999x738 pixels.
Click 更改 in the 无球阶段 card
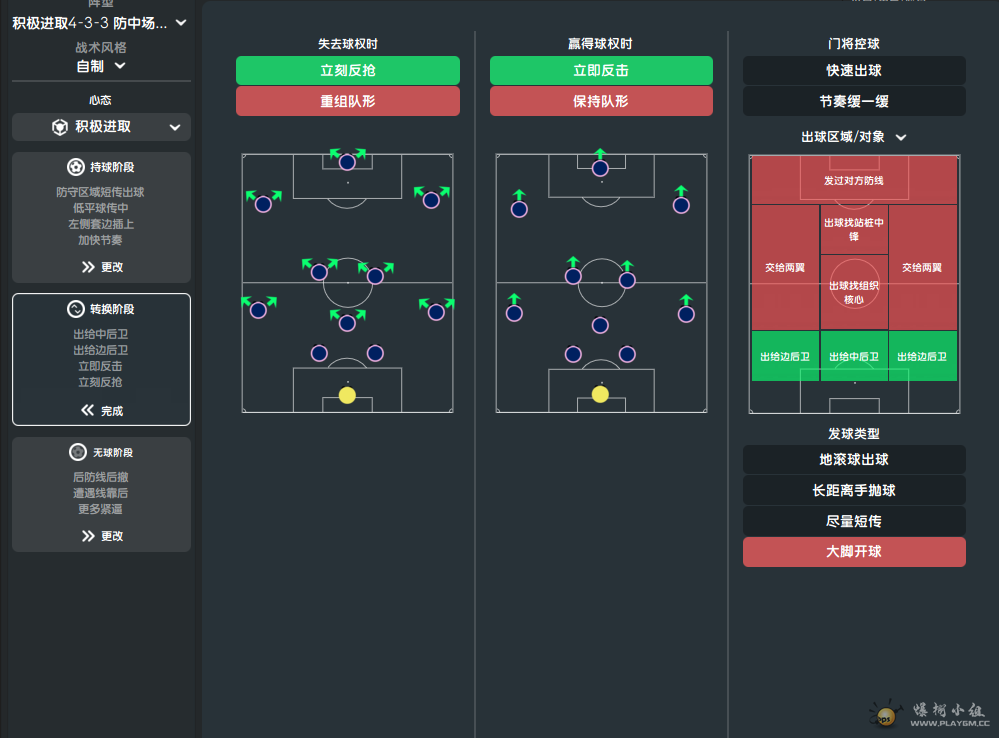click(x=102, y=536)
